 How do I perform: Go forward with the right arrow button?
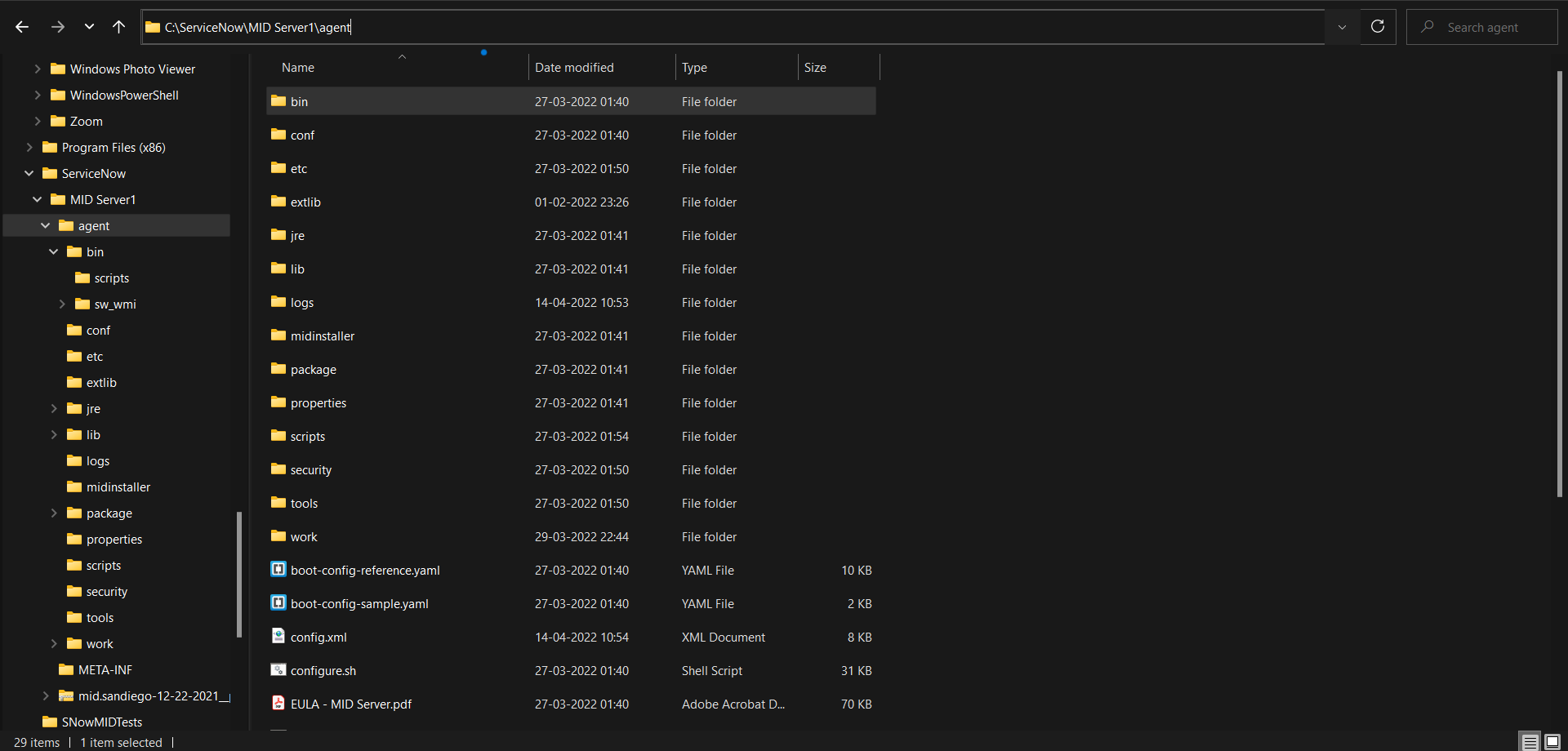tap(57, 27)
